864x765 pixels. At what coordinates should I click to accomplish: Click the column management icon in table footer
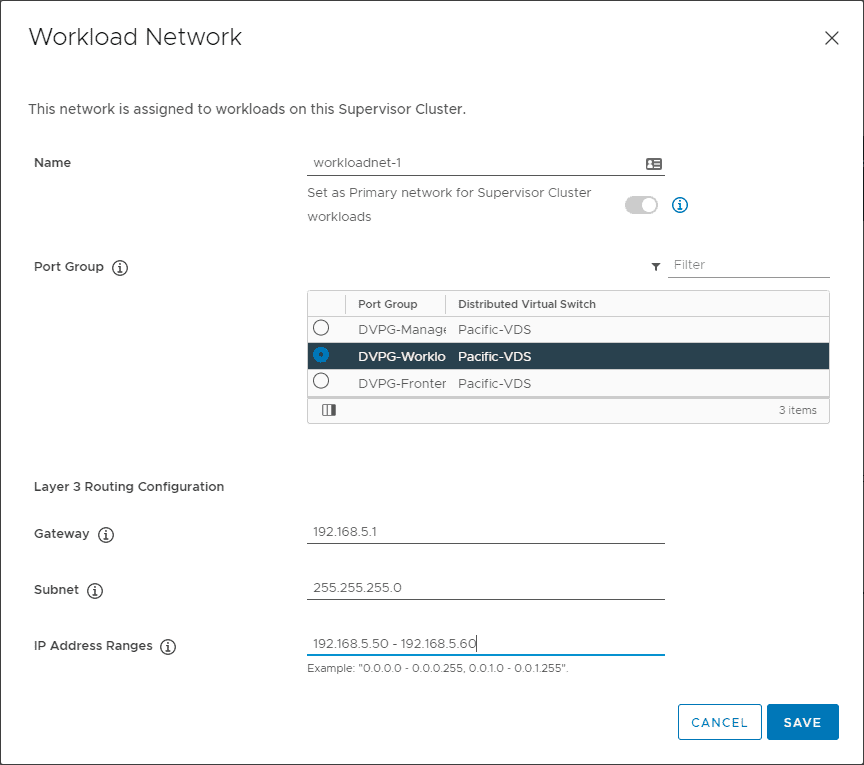pyautogui.click(x=329, y=410)
